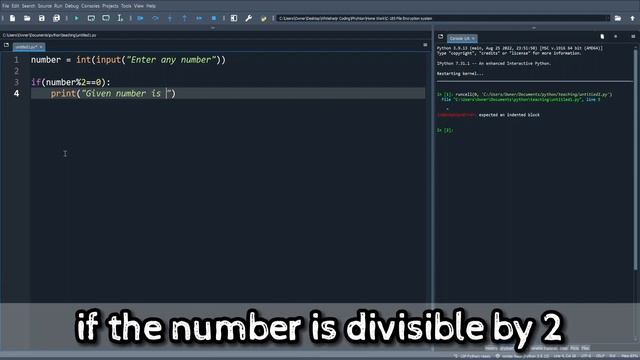
Task: Execute the debugger step over icon
Action: click(x=155, y=18)
